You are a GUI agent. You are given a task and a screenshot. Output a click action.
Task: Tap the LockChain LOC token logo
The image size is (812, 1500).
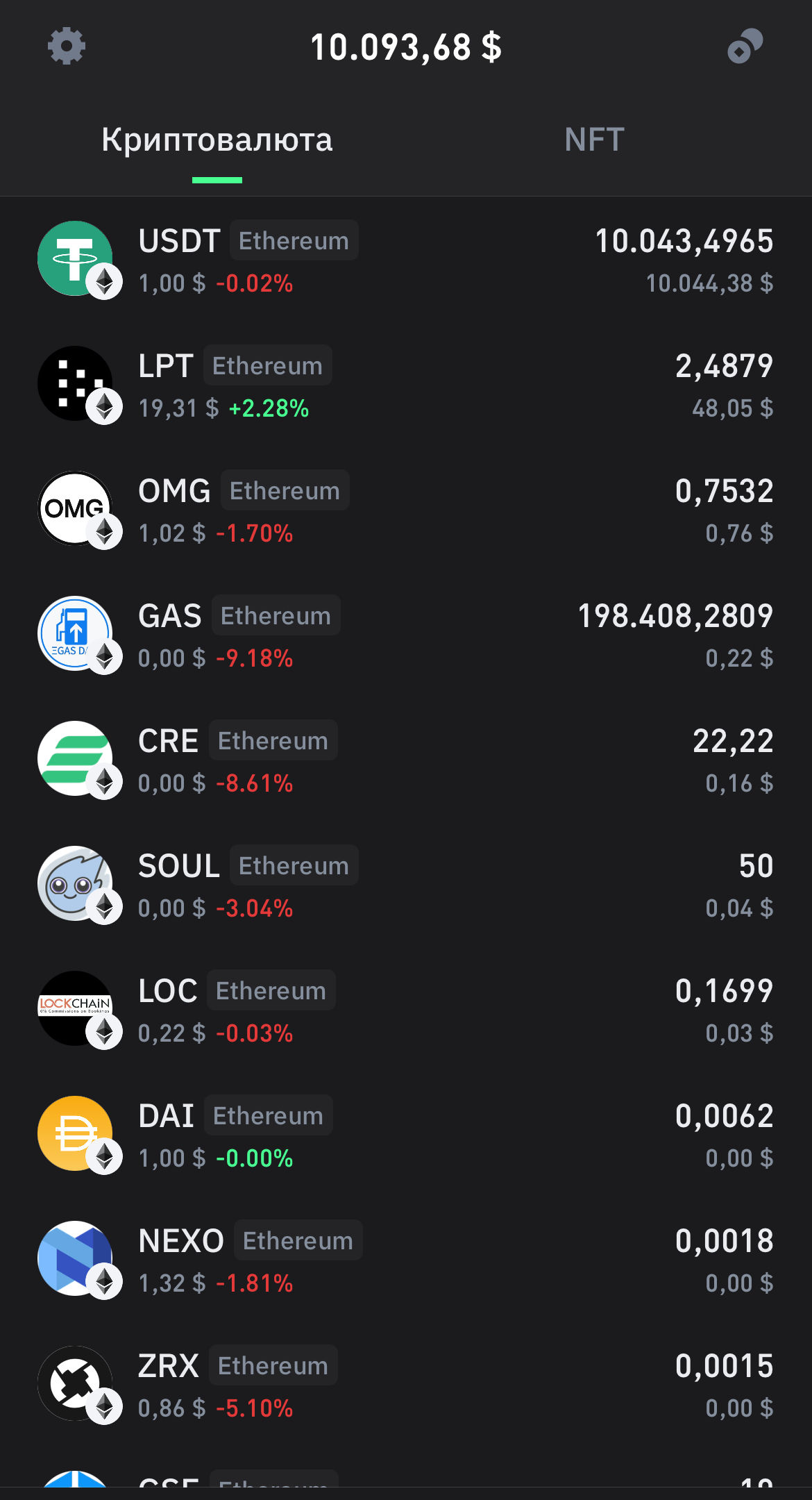click(x=75, y=1008)
